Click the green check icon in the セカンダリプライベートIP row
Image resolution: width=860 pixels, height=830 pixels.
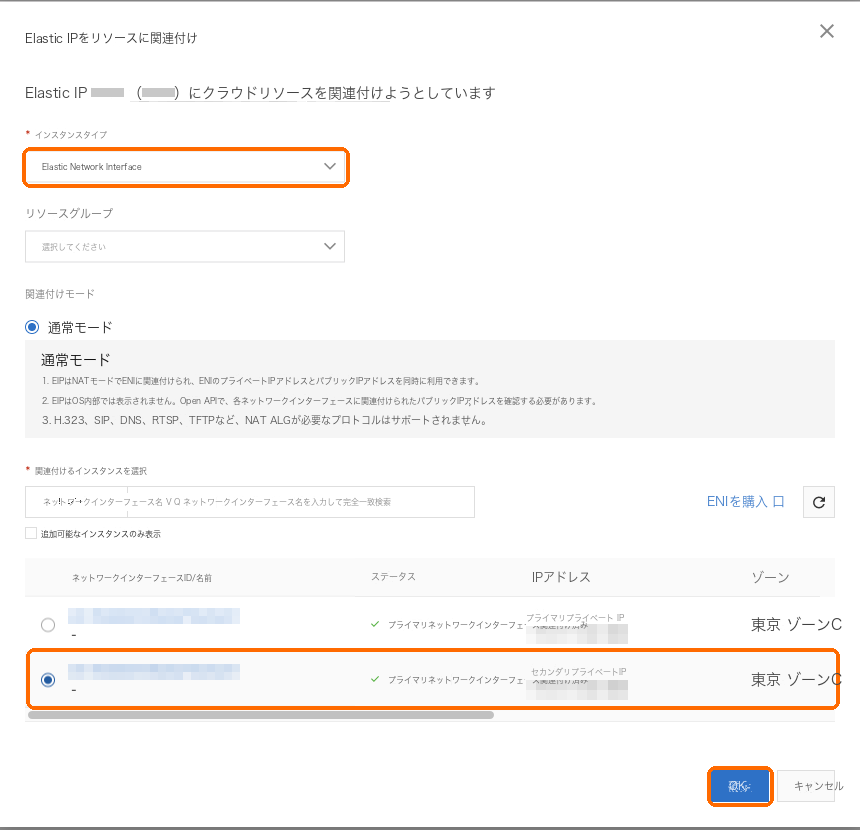coord(375,679)
